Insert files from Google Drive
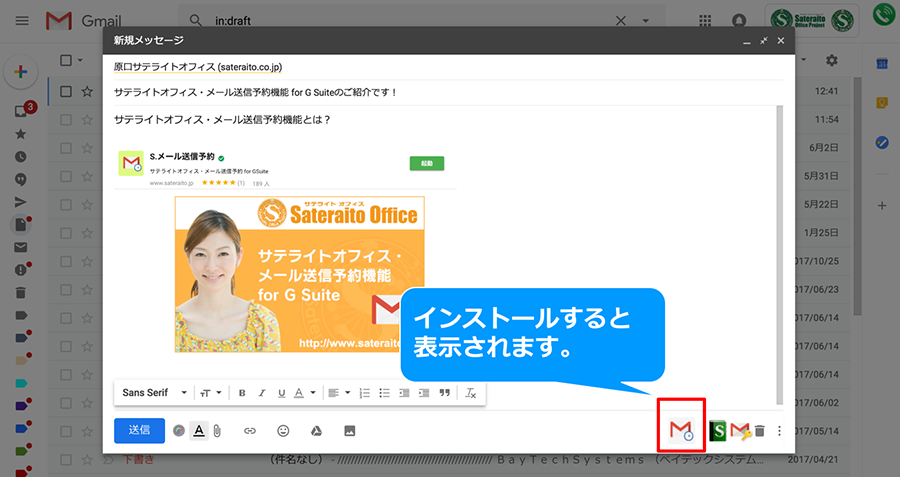Image resolution: width=900 pixels, height=477 pixels. point(316,431)
